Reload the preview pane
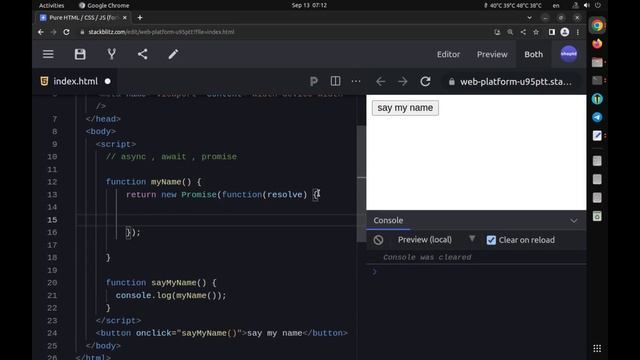Image resolution: width=640 pixels, height=360 pixels. click(425, 82)
